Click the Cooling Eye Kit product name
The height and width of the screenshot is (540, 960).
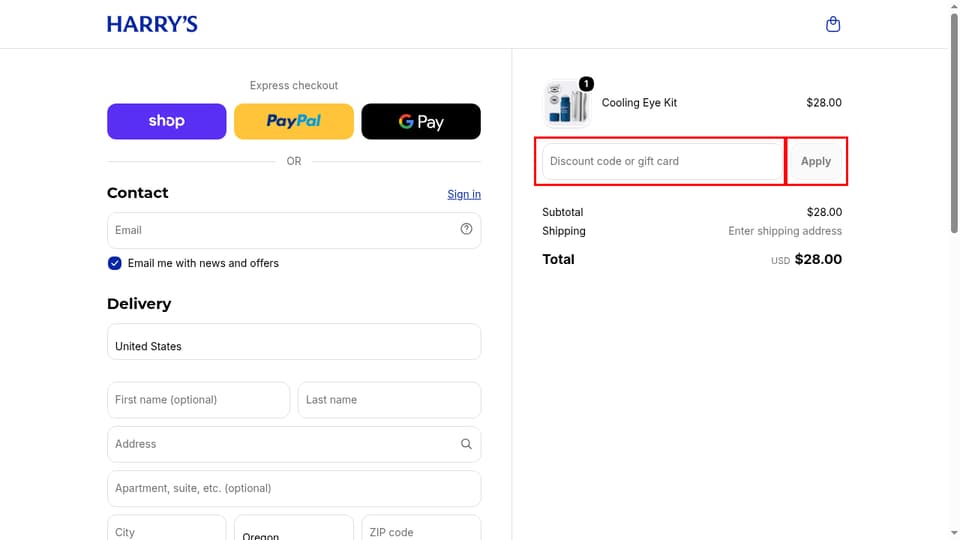(x=639, y=103)
